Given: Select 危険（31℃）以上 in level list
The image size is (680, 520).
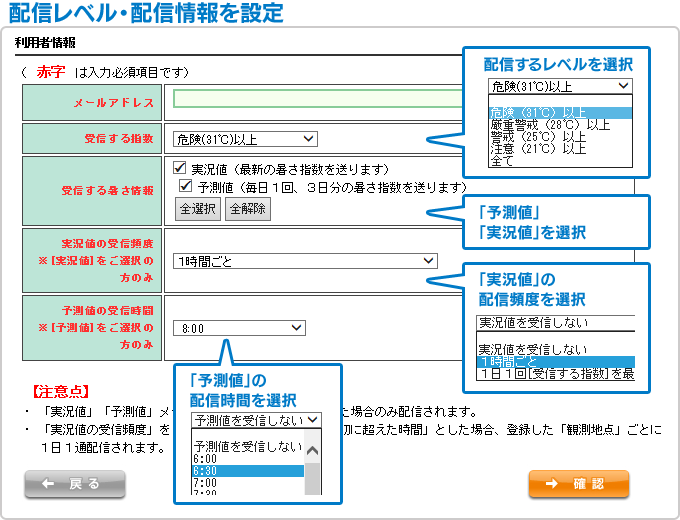Looking at the screenshot, I should pyautogui.click(x=560, y=113).
